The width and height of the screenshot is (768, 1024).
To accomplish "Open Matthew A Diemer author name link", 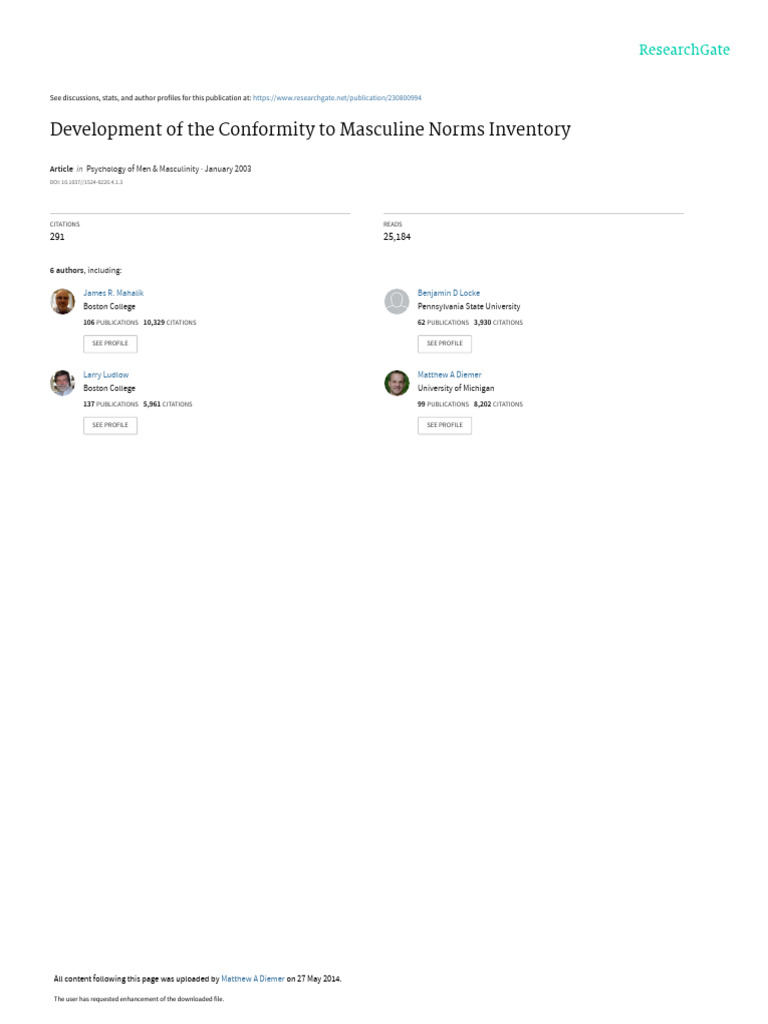I will click(x=449, y=374).
